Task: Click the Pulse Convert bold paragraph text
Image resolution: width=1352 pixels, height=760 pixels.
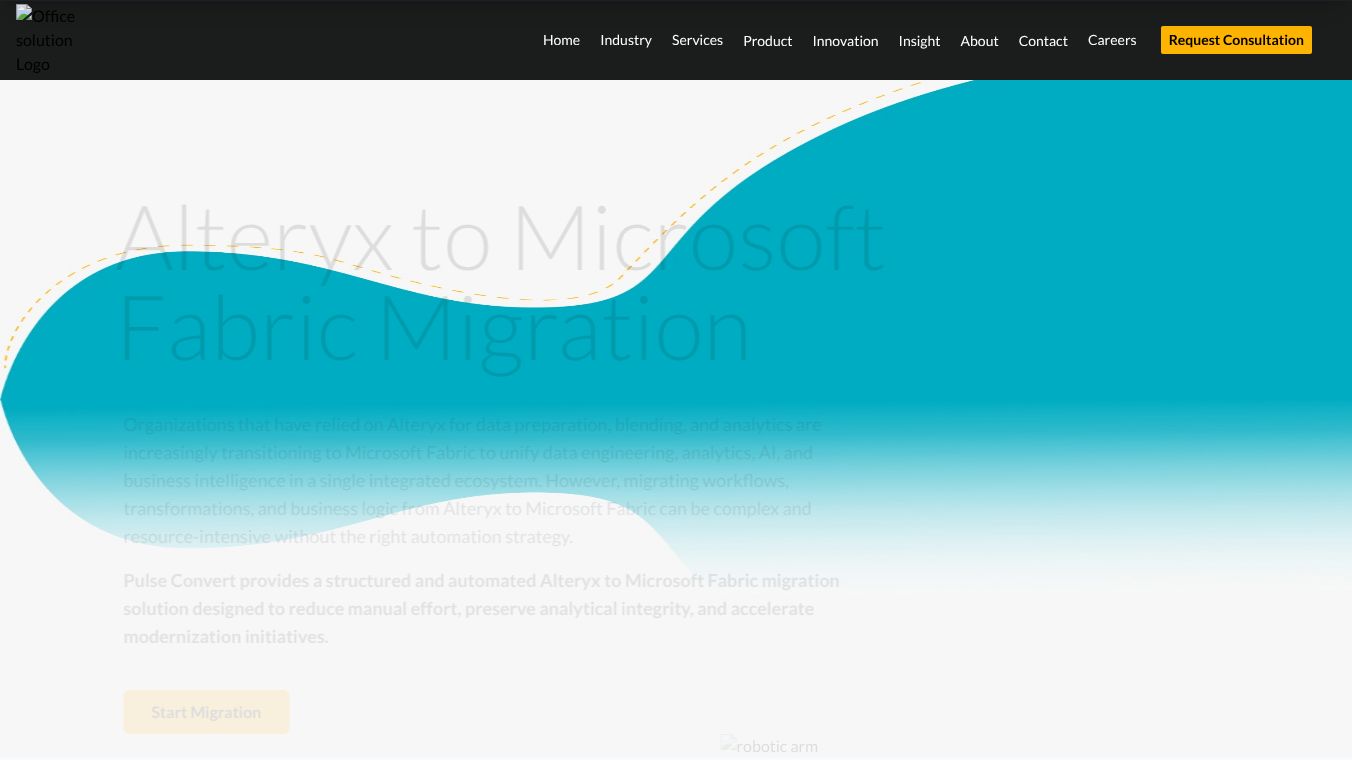Action: tap(481, 608)
